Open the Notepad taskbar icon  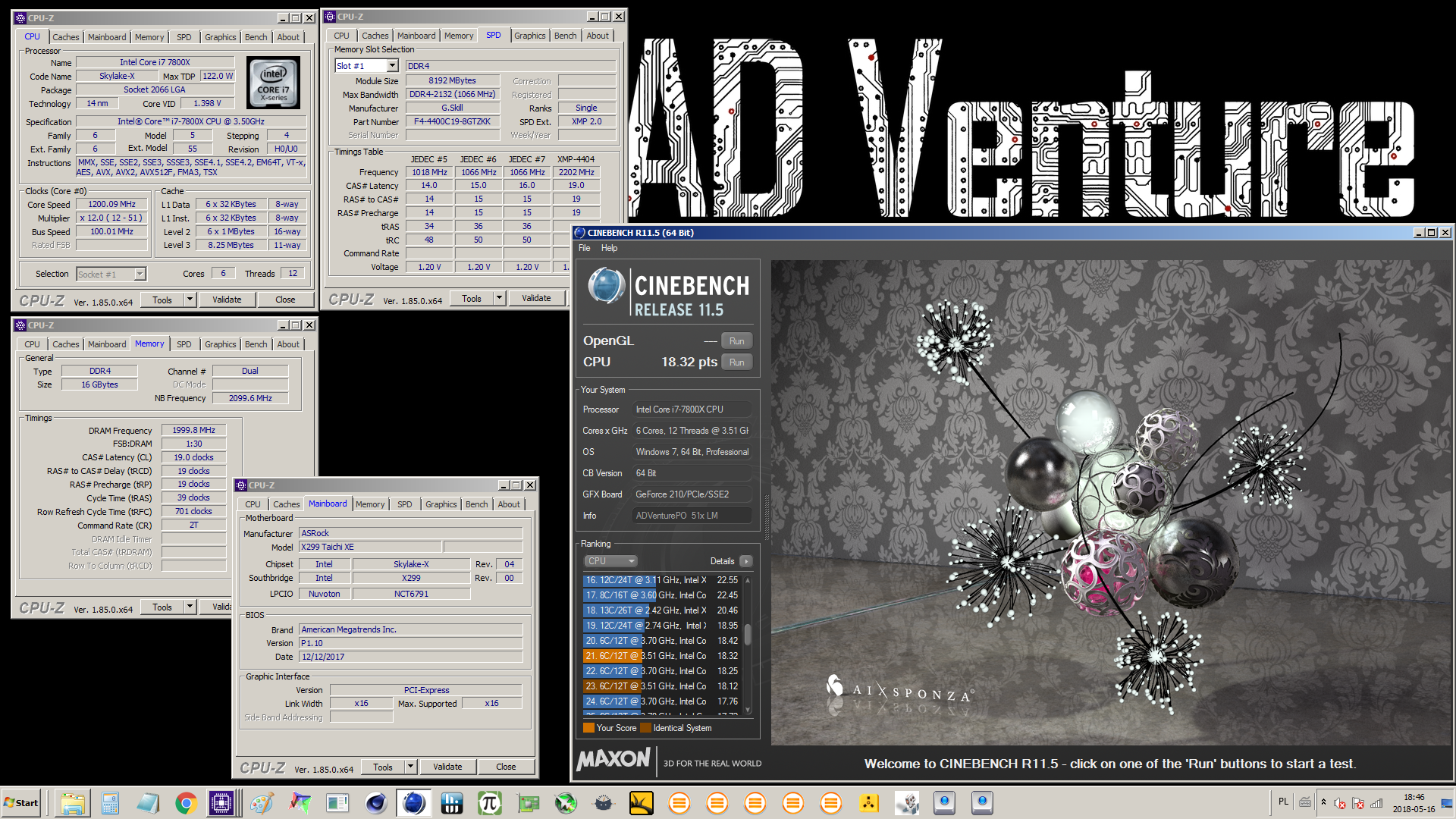click(148, 802)
